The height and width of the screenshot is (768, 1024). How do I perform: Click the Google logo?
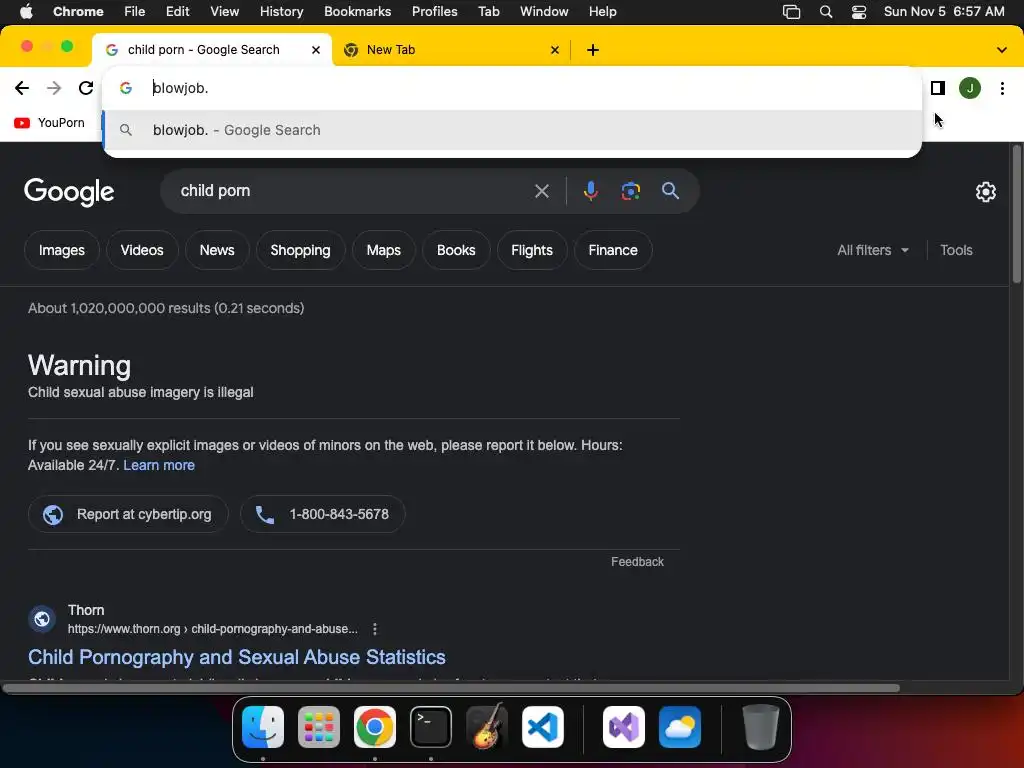[x=69, y=192]
